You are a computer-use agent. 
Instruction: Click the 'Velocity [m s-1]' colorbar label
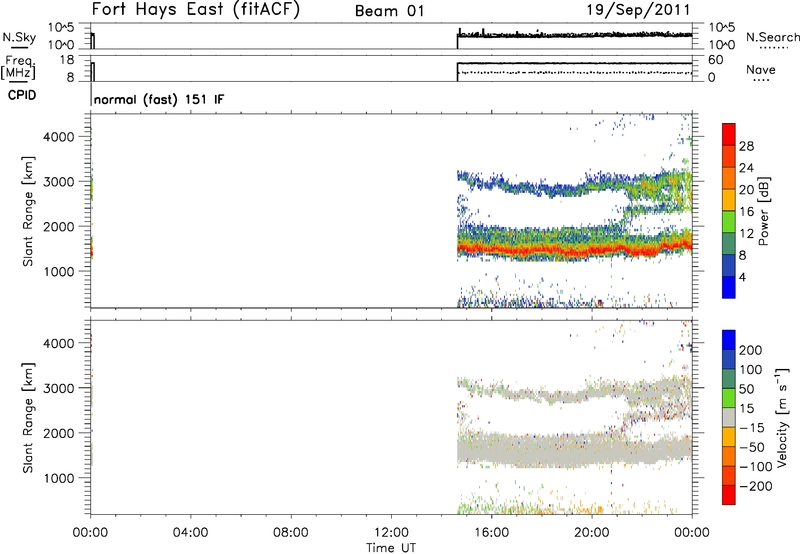coord(782,417)
